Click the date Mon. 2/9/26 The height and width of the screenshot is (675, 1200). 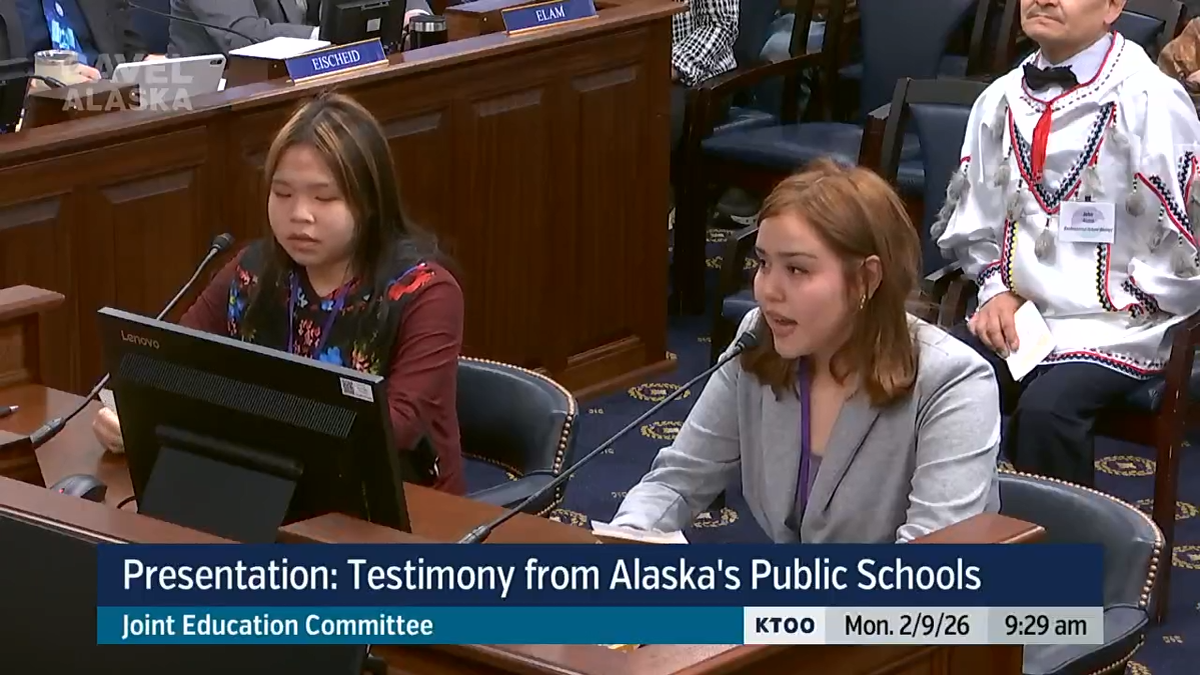coord(906,626)
